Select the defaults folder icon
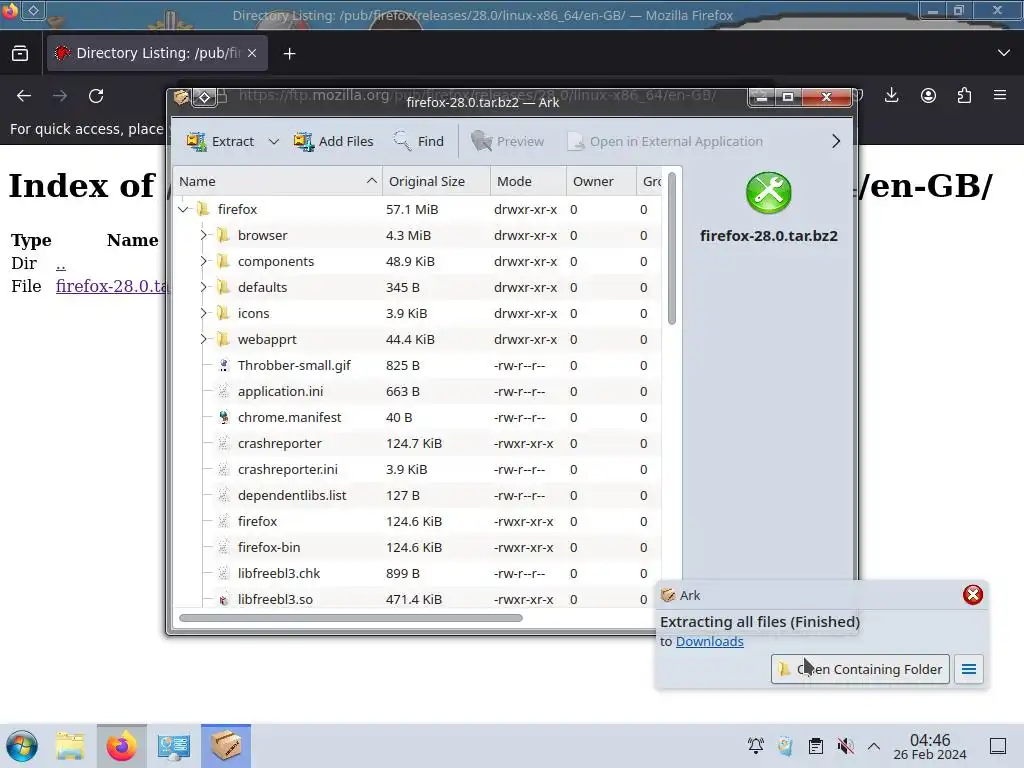The image size is (1024, 768). pos(223,287)
